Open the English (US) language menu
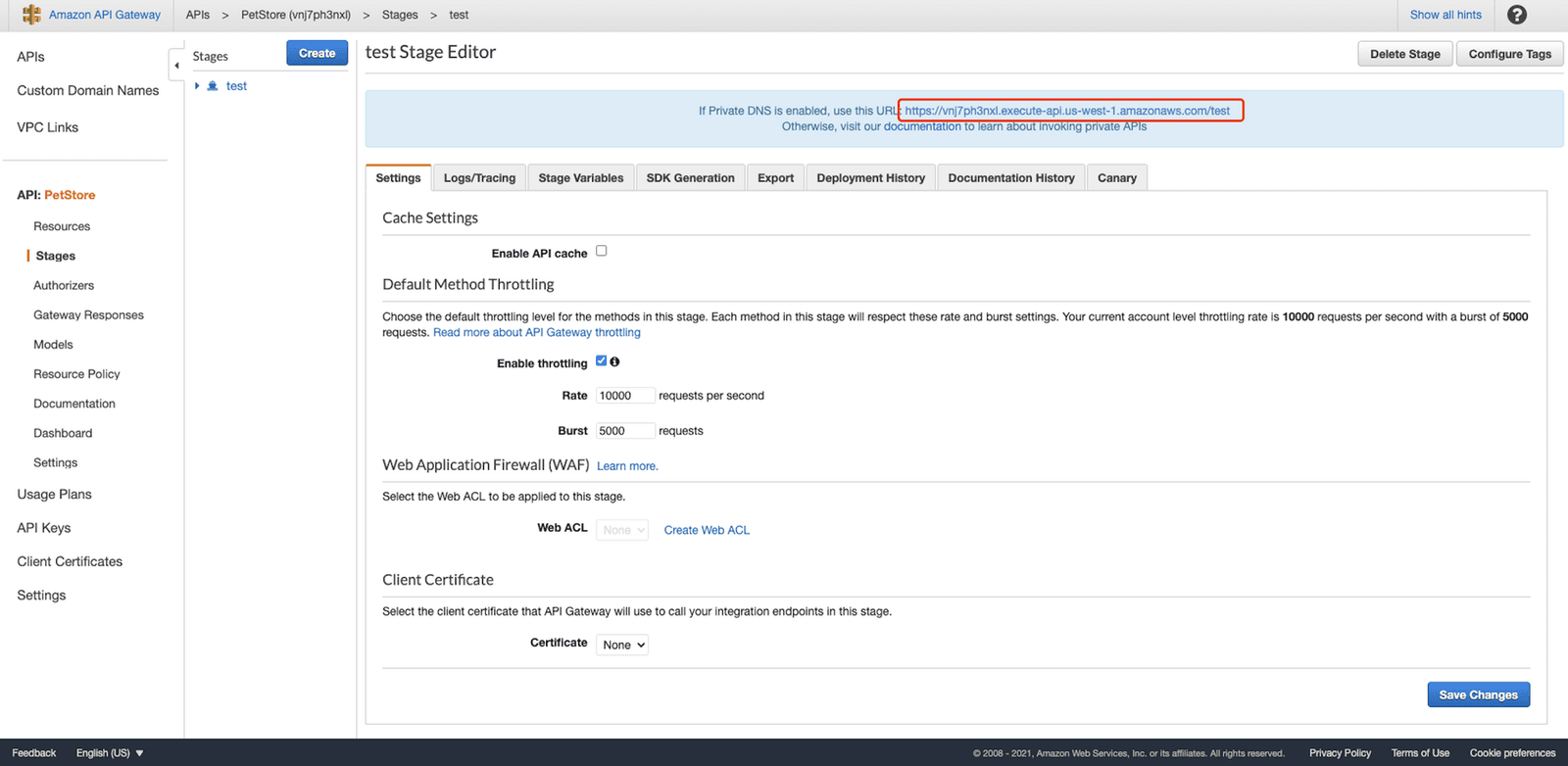1568x766 pixels. [x=110, y=753]
